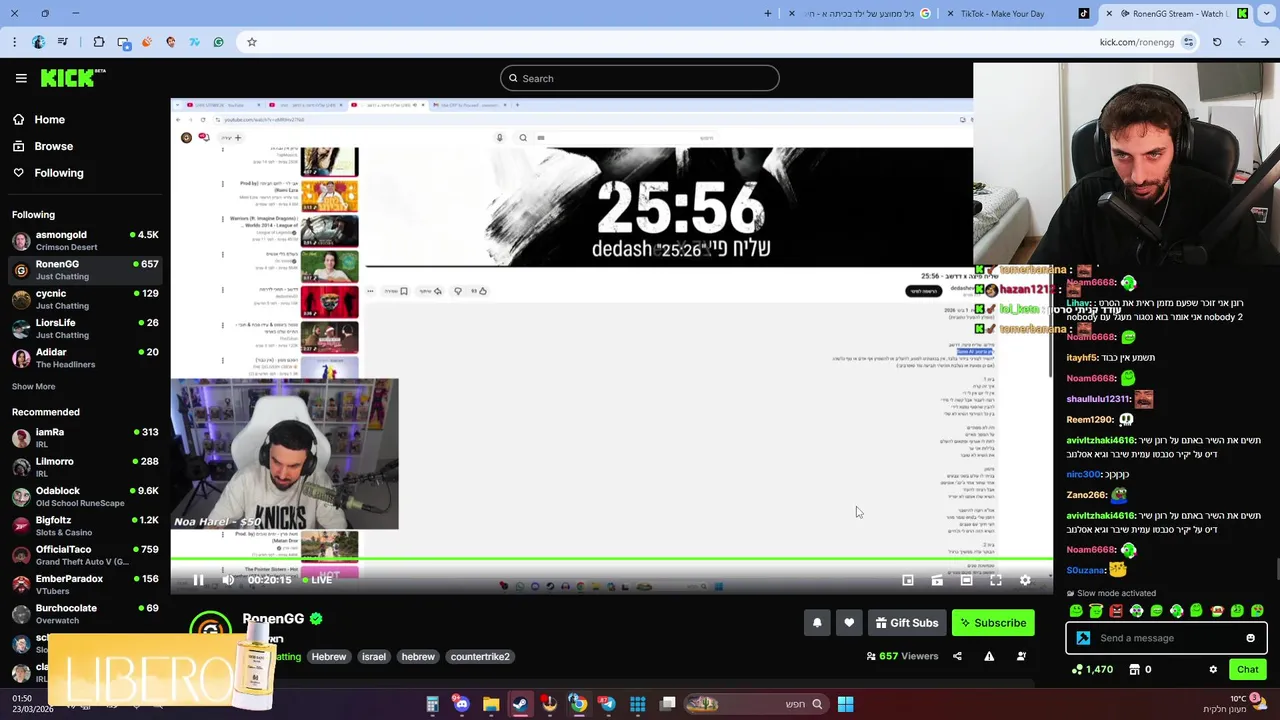Switch to the Google search tab
The image size is (1280, 720).
[x=860, y=14]
